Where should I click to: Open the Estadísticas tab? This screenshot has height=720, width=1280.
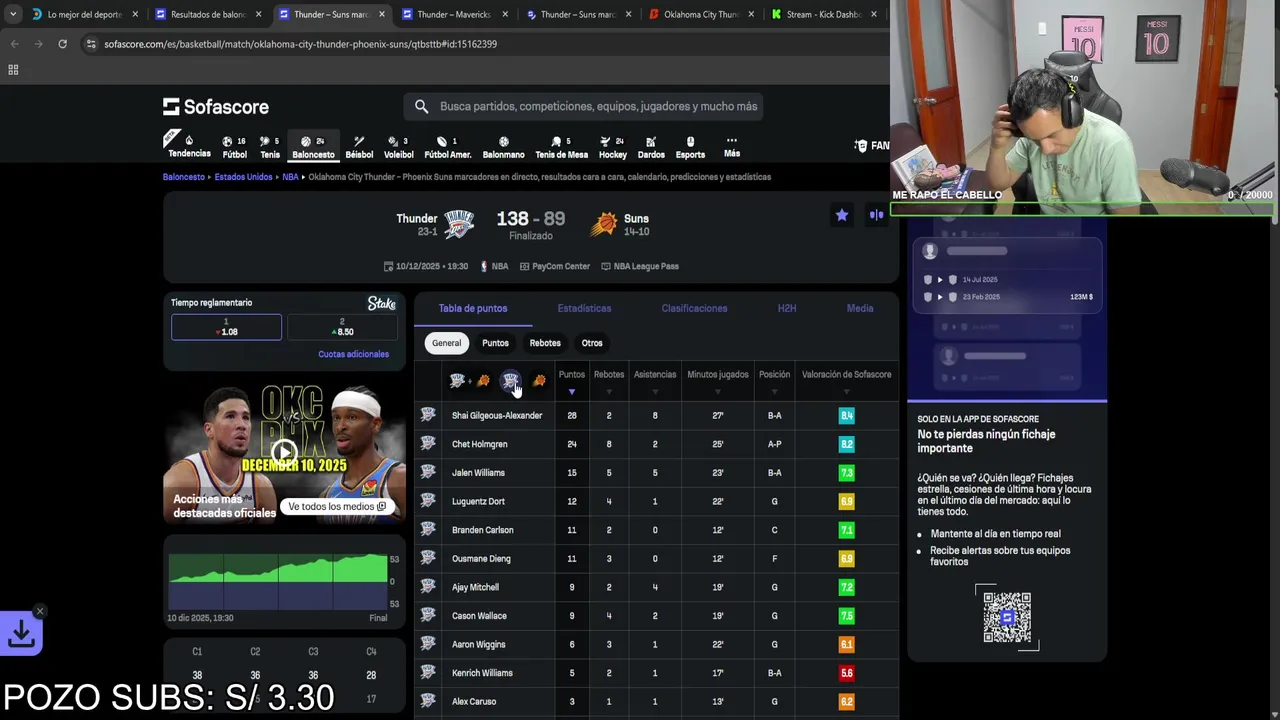point(584,308)
